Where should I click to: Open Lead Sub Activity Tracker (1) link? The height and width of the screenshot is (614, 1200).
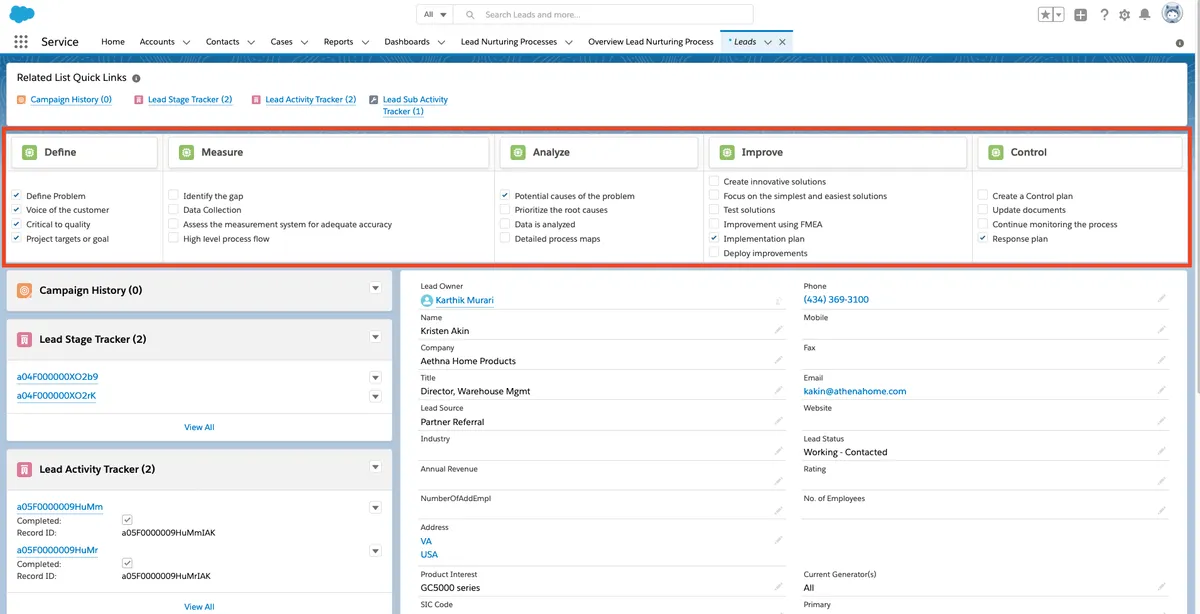415,105
